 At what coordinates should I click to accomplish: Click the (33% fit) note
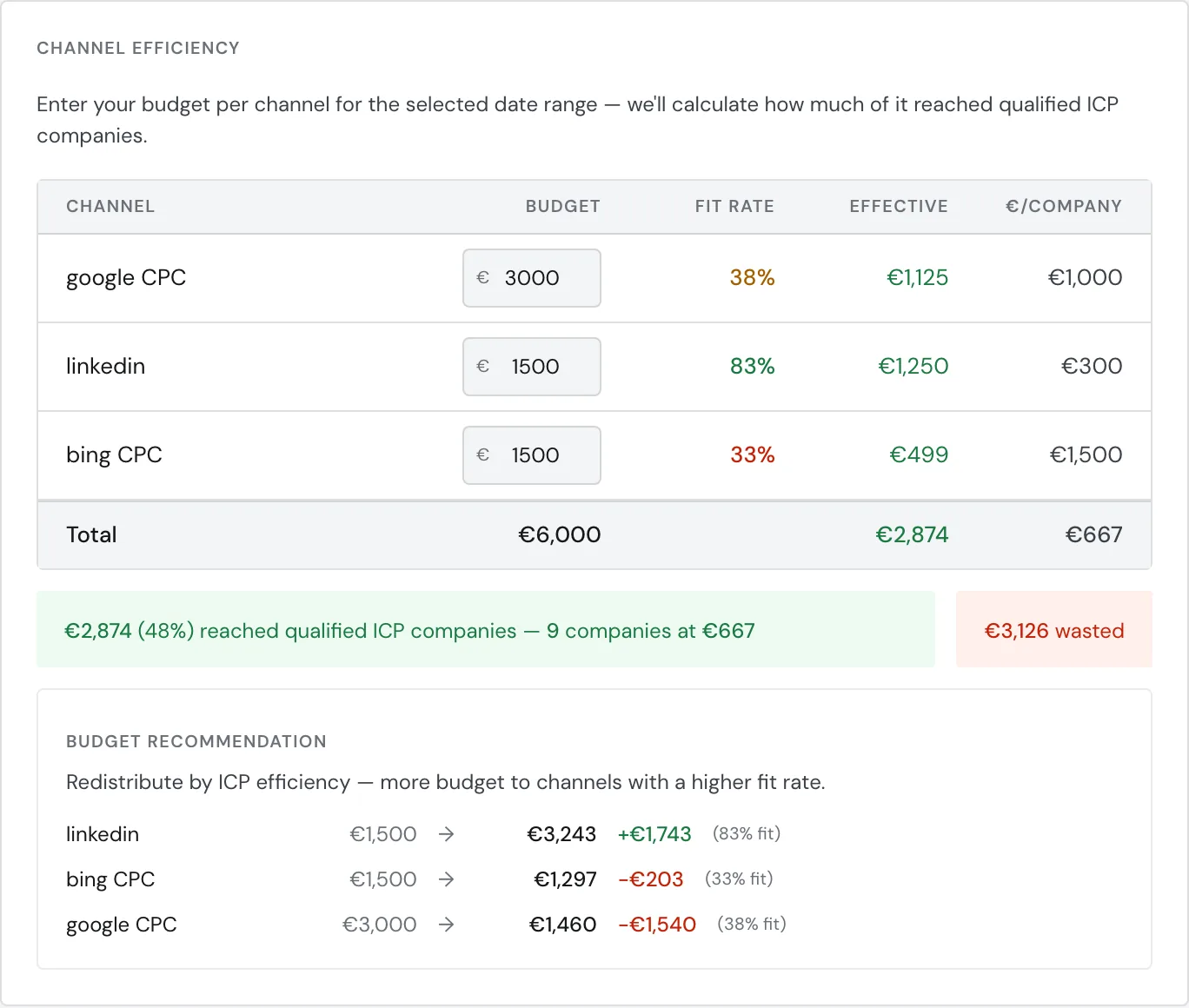(739, 879)
